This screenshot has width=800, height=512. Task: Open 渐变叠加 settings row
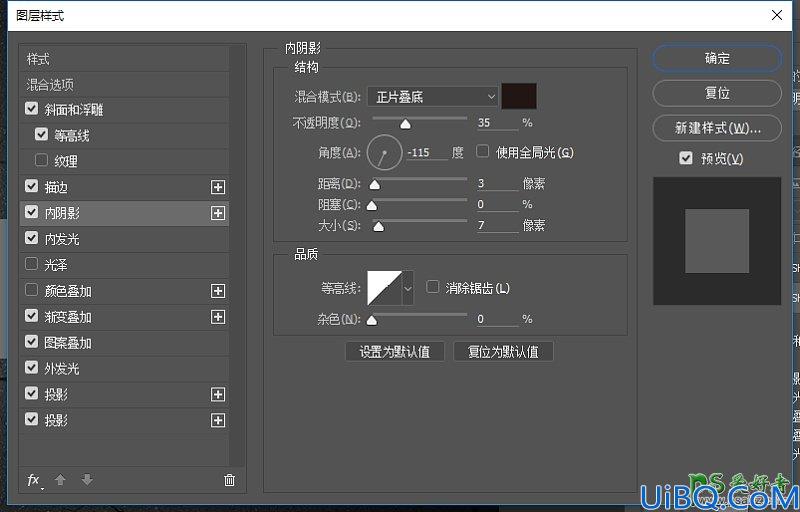(124, 317)
